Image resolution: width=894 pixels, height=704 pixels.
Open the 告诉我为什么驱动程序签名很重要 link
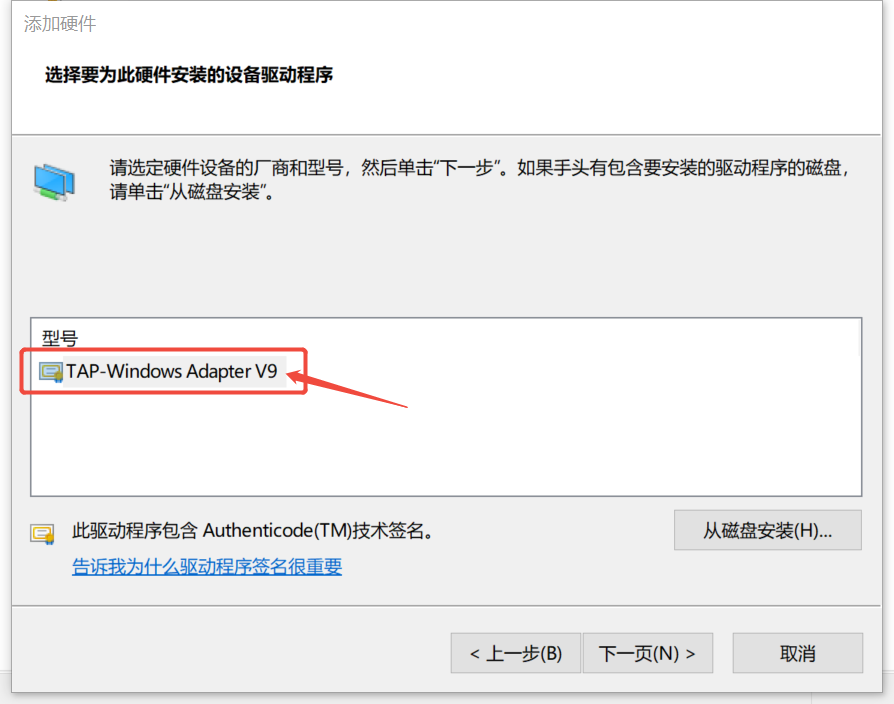207,567
